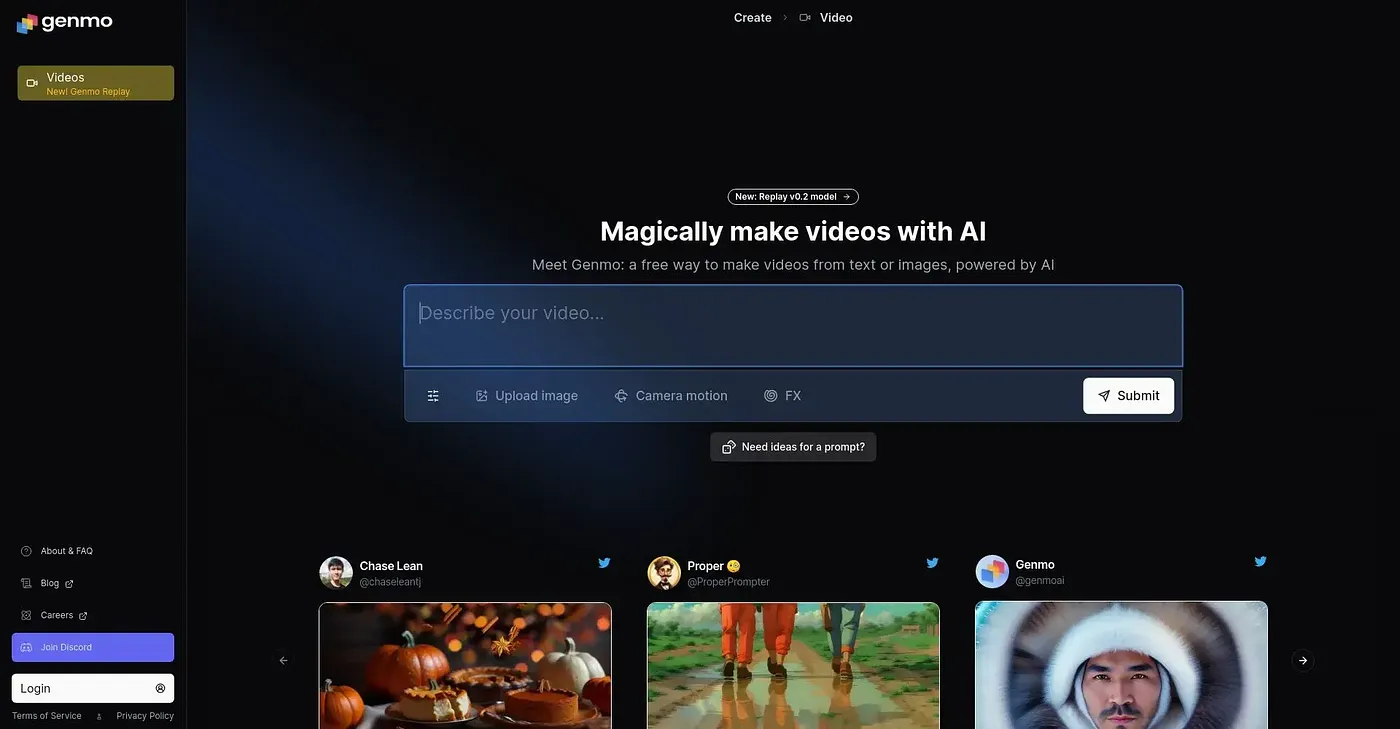This screenshot has width=1400, height=729.
Task: Click Chase Lean's profile avatar
Action: click(336, 573)
